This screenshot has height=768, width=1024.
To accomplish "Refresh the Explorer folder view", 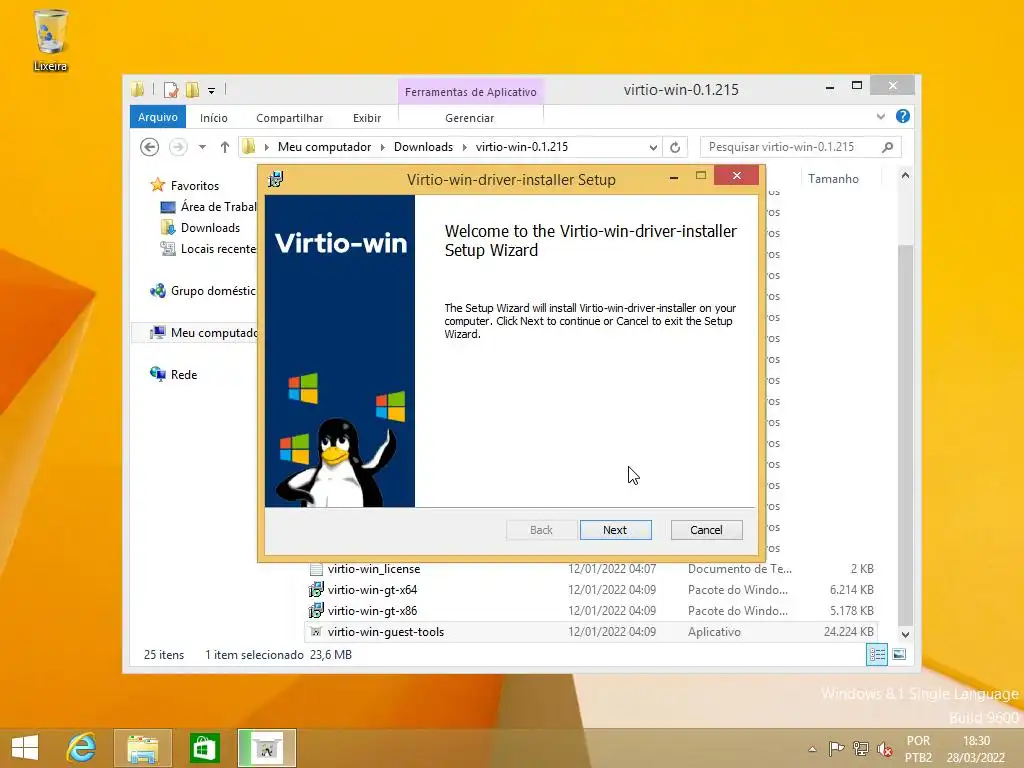I will [x=675, y=148].
